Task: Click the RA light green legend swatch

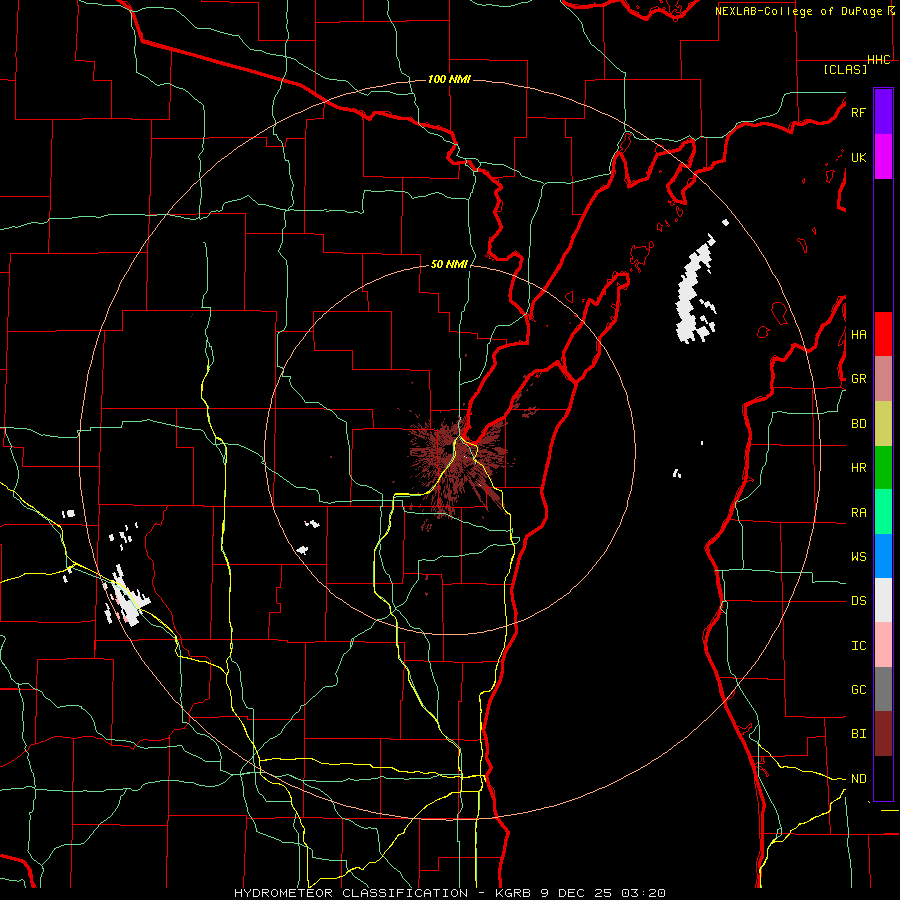Action: pos(883,512)
